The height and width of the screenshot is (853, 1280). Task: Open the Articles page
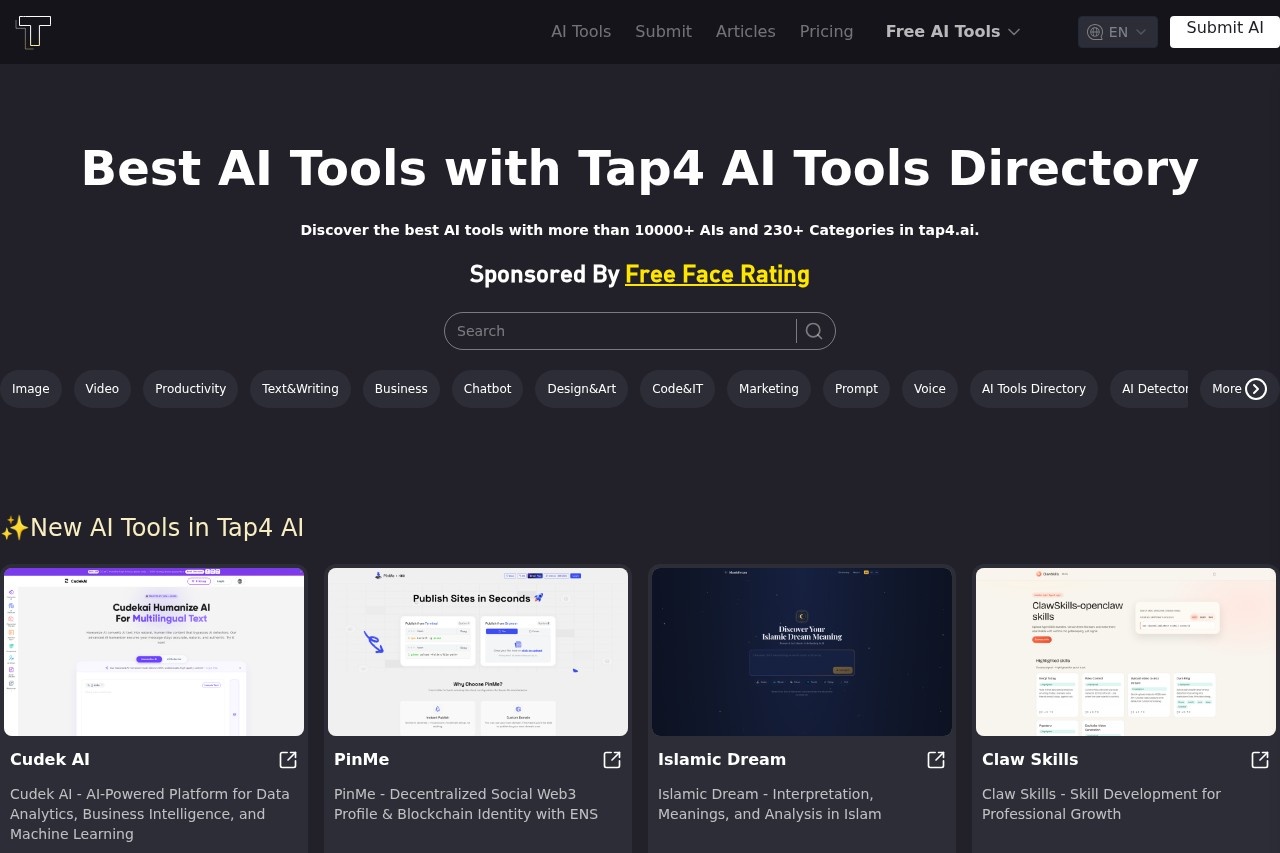745,31
